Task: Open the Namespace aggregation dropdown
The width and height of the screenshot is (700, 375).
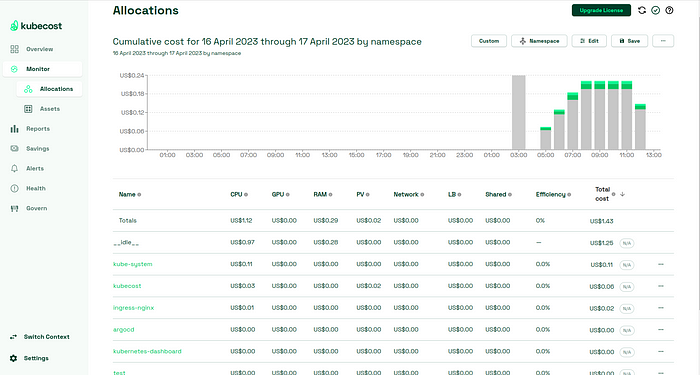Action: (539, 41)
